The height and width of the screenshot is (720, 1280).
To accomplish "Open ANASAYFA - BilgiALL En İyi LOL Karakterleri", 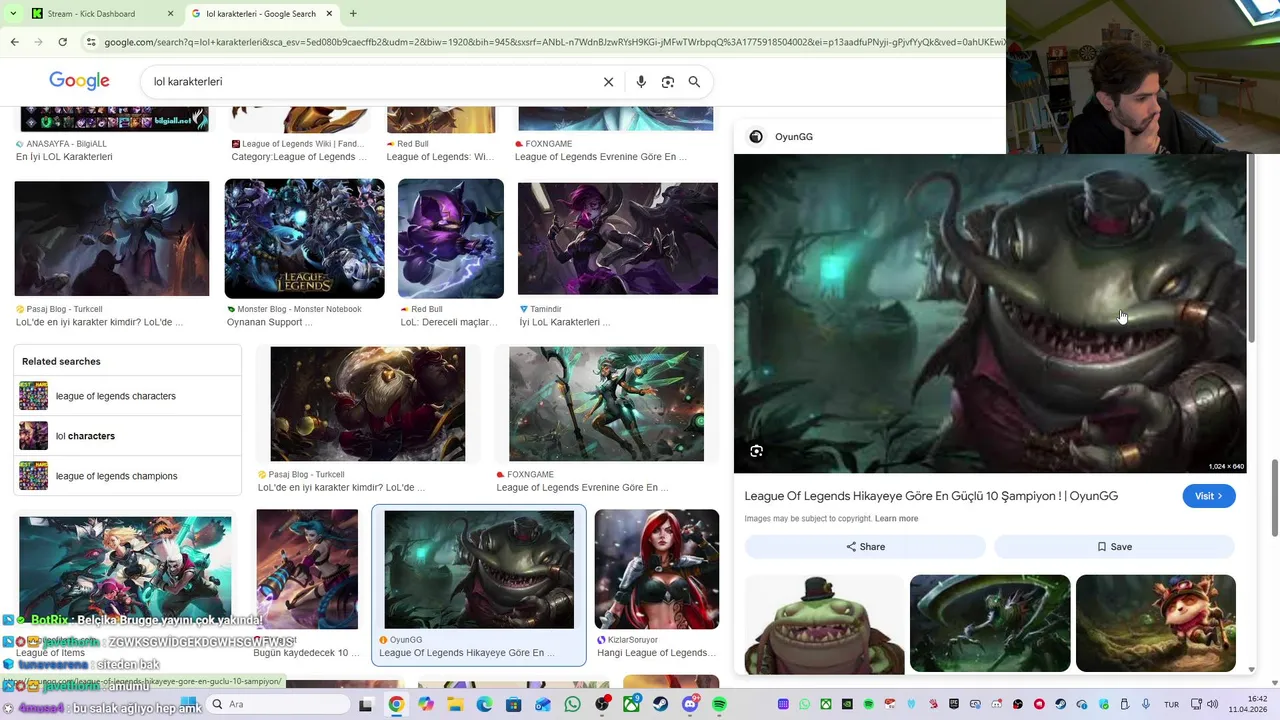I will pyautogui.click(x=64, y=157).
